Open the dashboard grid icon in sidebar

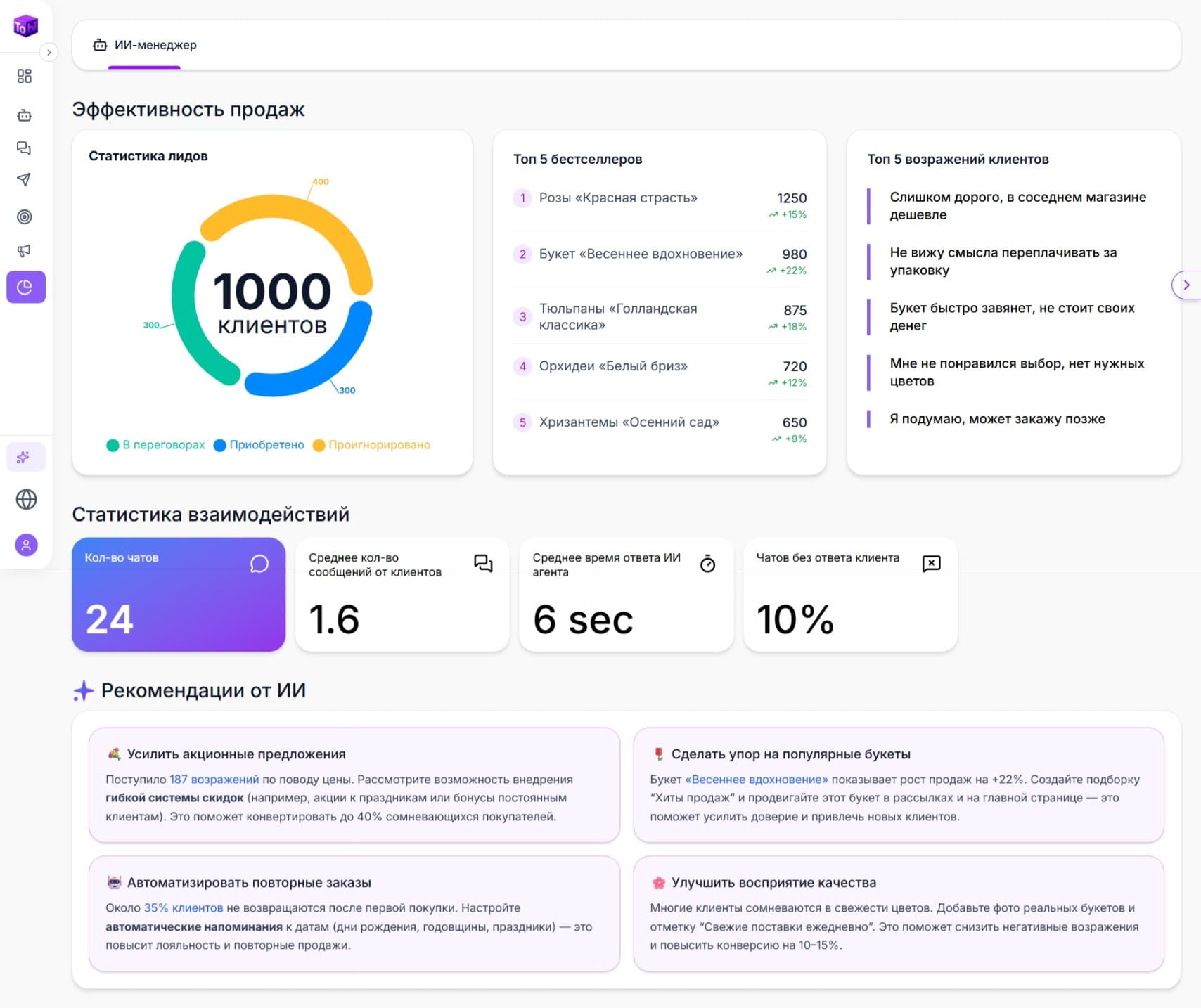[x=25, y=76]
